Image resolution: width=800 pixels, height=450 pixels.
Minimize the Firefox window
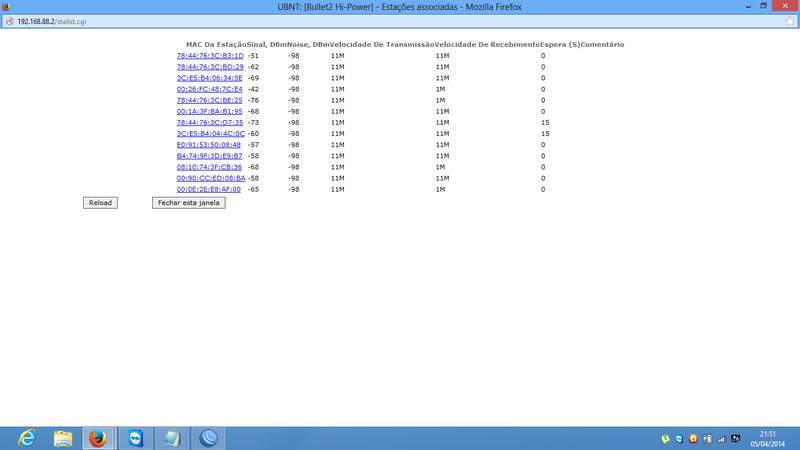tap(748, 6)
